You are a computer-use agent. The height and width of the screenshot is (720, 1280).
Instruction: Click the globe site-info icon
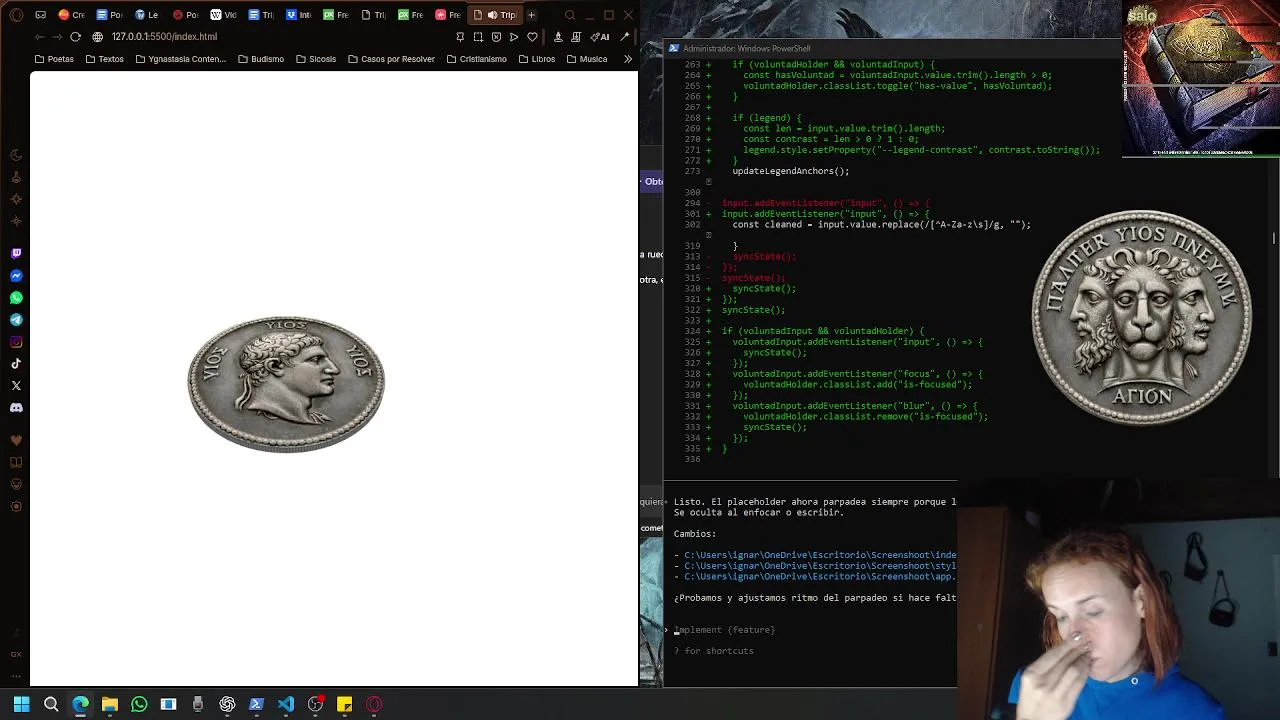pyautogui.click(x=97, y=37)
